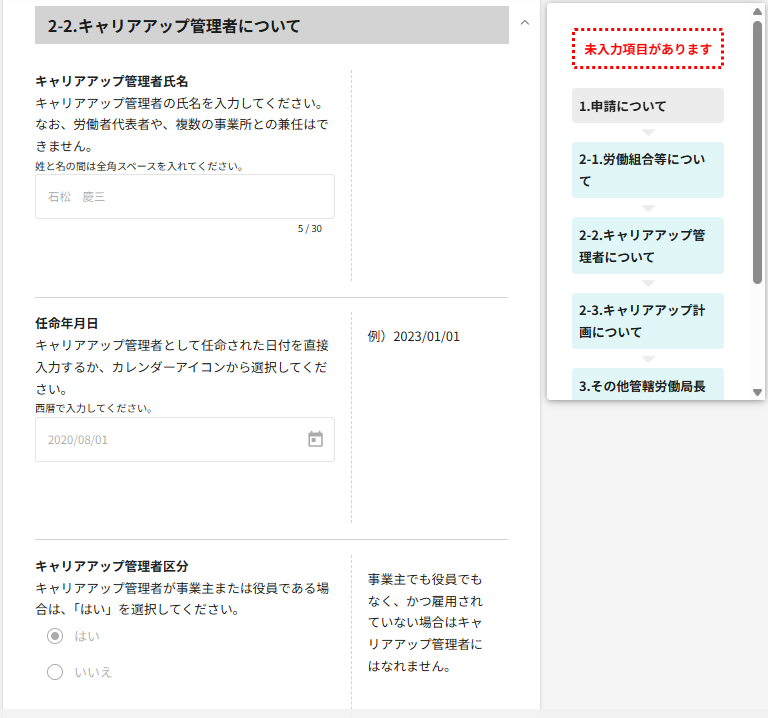This screenshot has height=718, width=768.
Task: Click the 任命年月日 field label
Action: pyautogui.click(x=67, y=323)
